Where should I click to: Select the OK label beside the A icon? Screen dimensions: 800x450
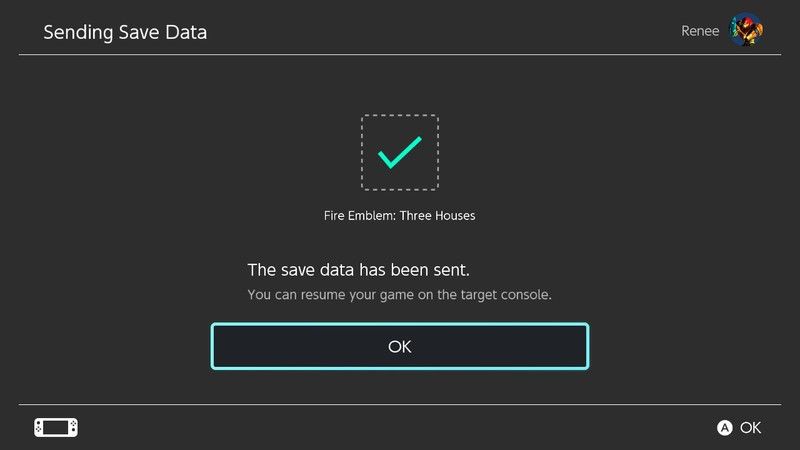(x=750, y=428)
